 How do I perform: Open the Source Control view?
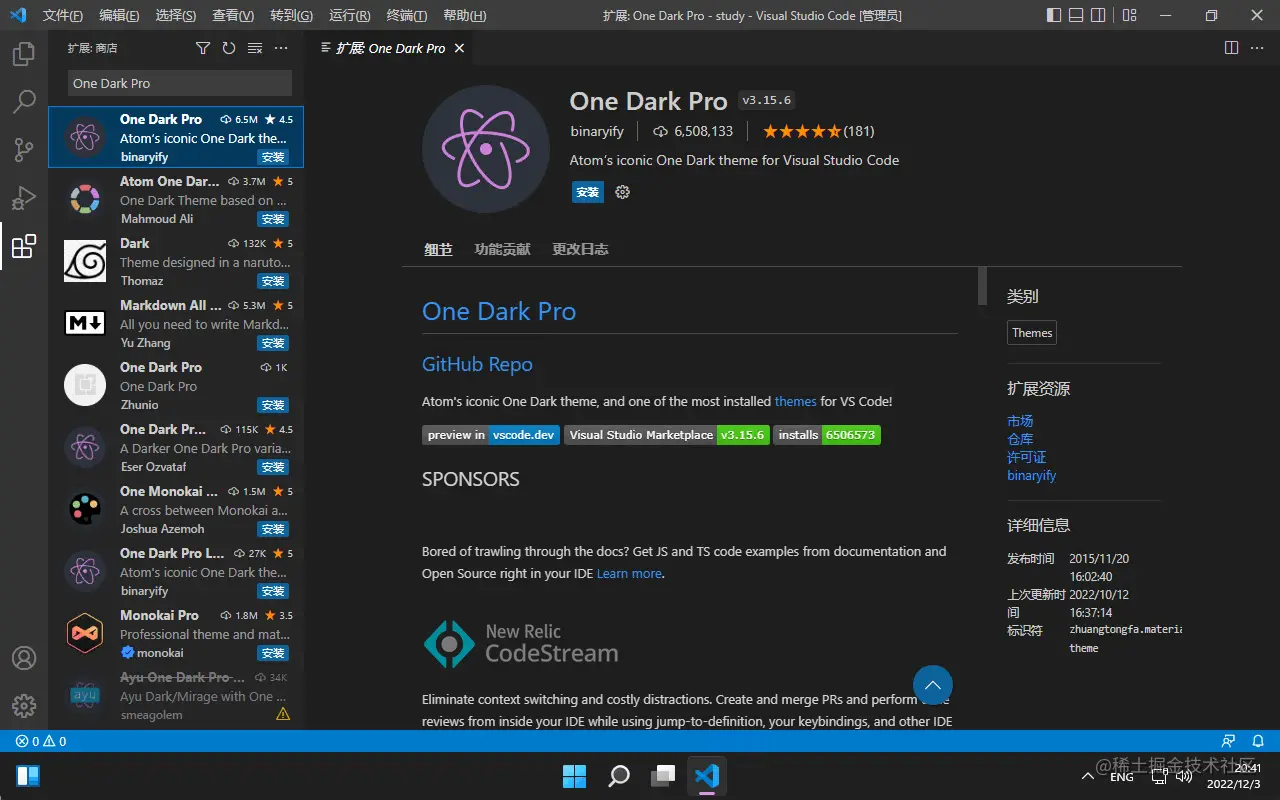coord(24,150)
